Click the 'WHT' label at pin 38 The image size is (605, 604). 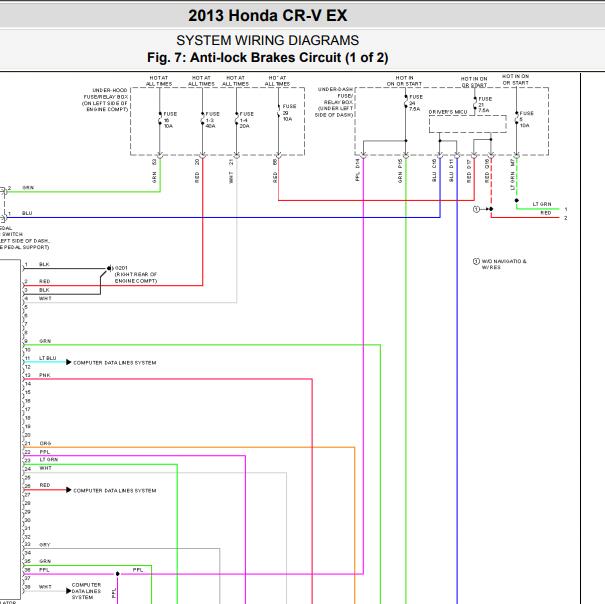(x=45, y=587)
